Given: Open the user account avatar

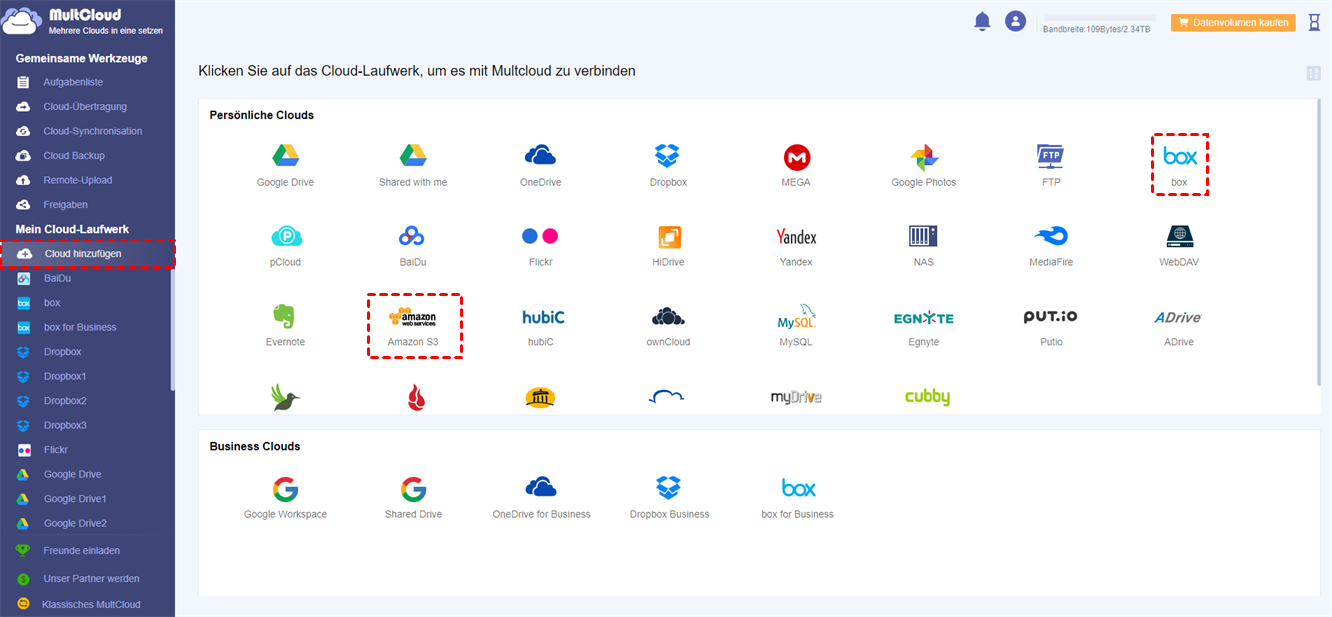Looking at the screenshot, I should pyautogui.click(x=1016, y=21).
